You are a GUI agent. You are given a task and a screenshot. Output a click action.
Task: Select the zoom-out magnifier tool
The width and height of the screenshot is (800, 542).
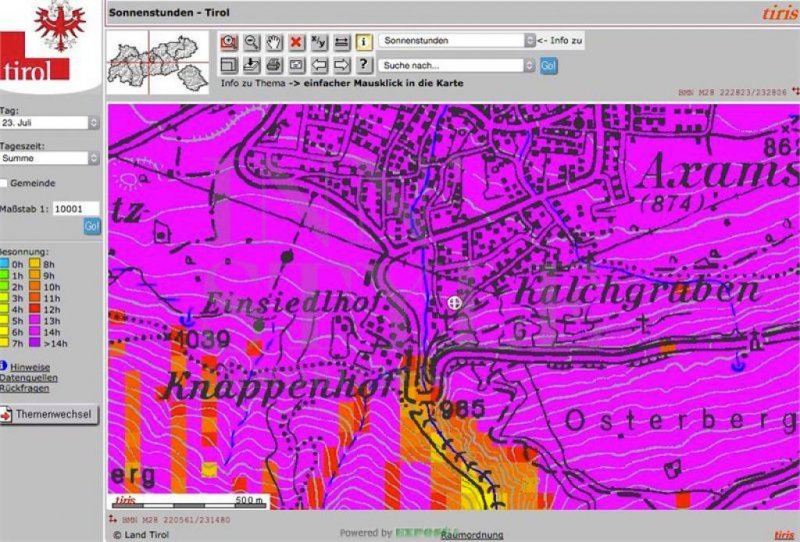[252, 42]
